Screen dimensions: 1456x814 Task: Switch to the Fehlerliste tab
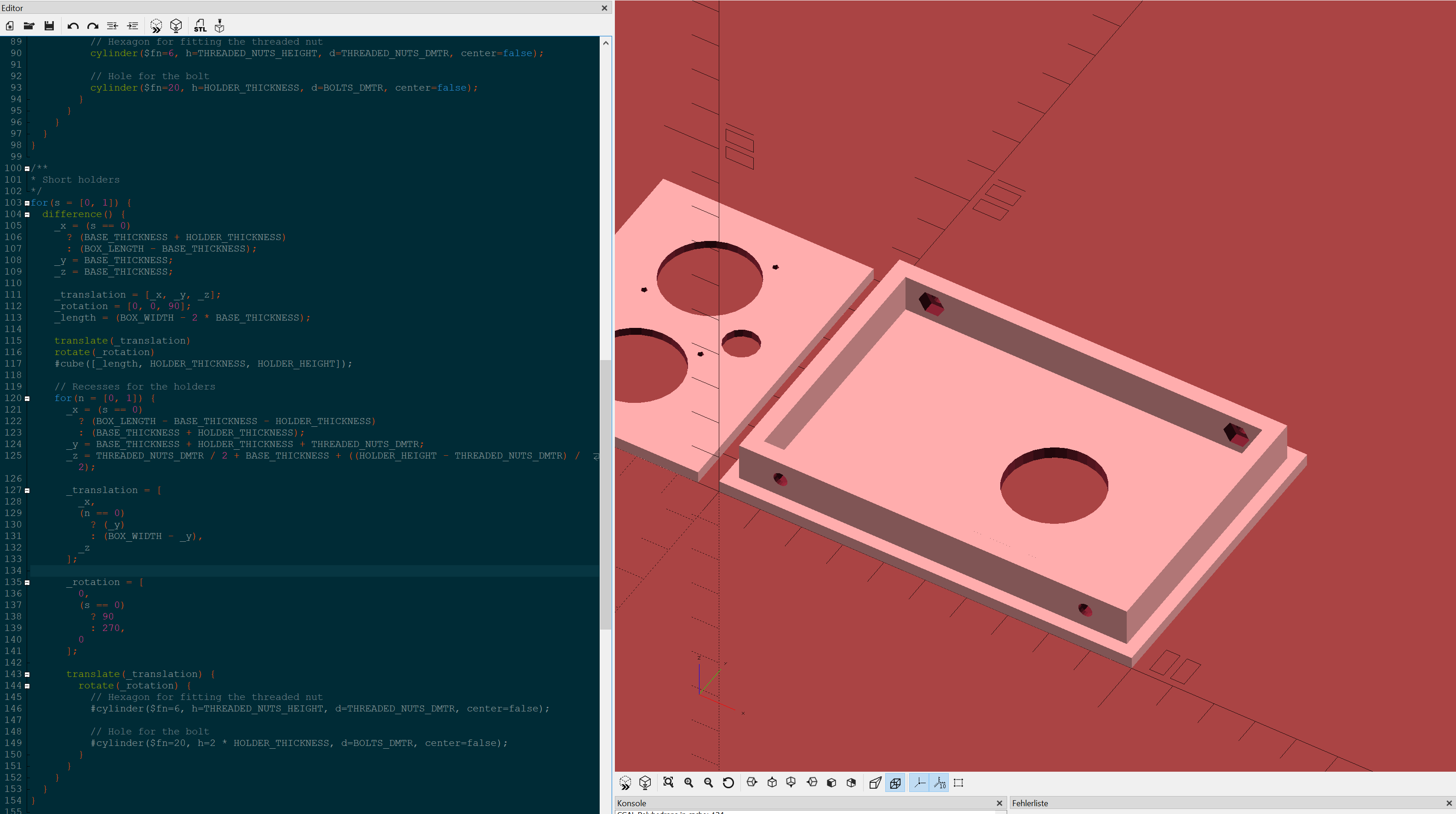click(1030, 803)
